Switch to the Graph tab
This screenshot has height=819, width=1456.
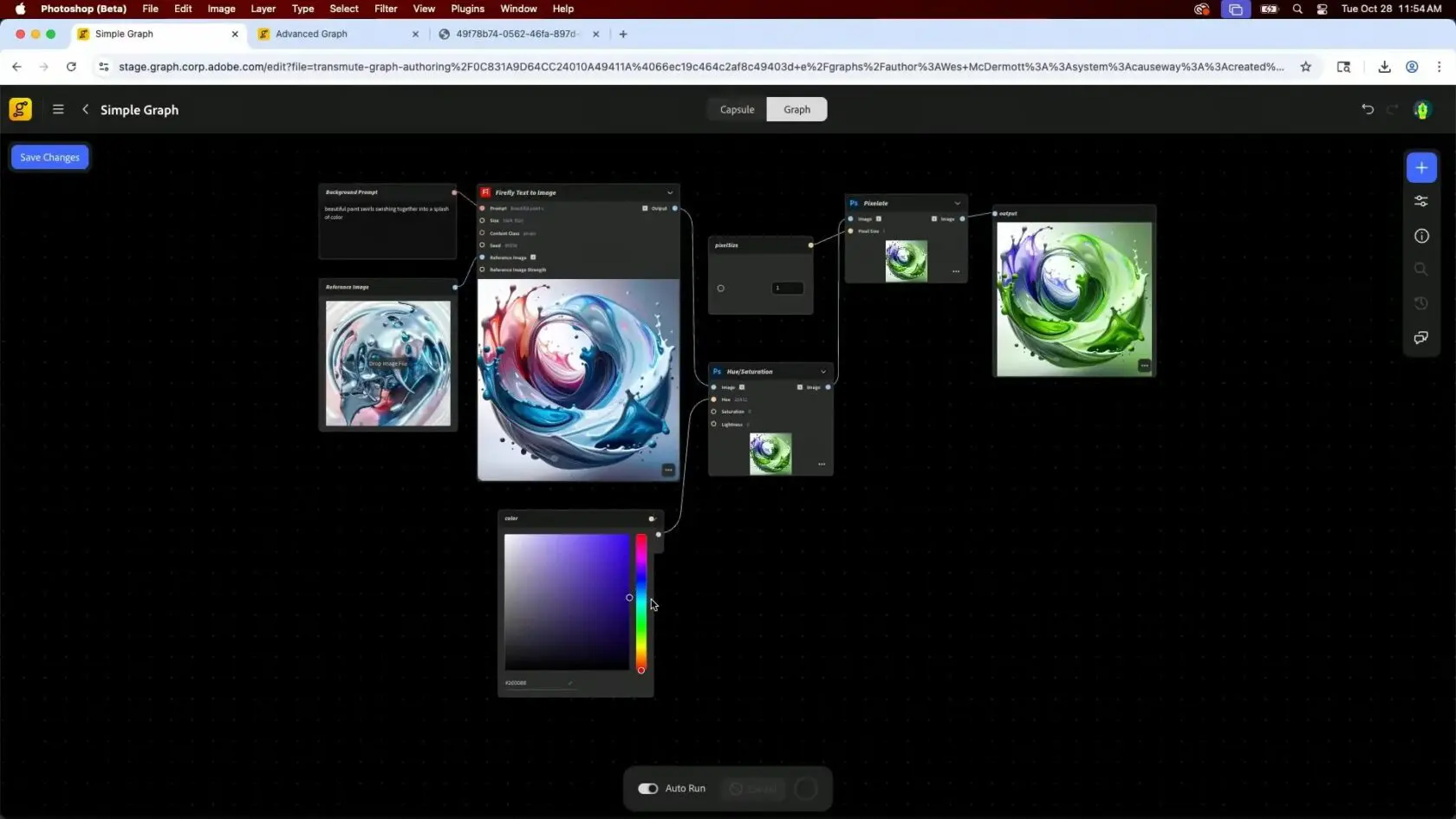tap(796, 109)
